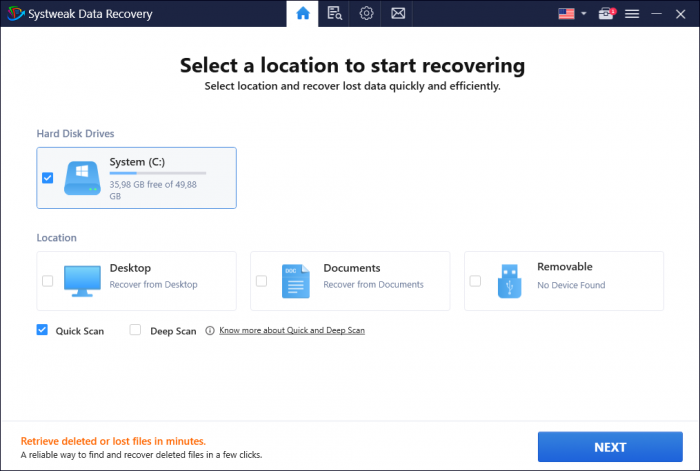Click "35,98 GB free of 49,88 GB" text
The width and height of the screenshot is (700, 471).
coord(153,190)
